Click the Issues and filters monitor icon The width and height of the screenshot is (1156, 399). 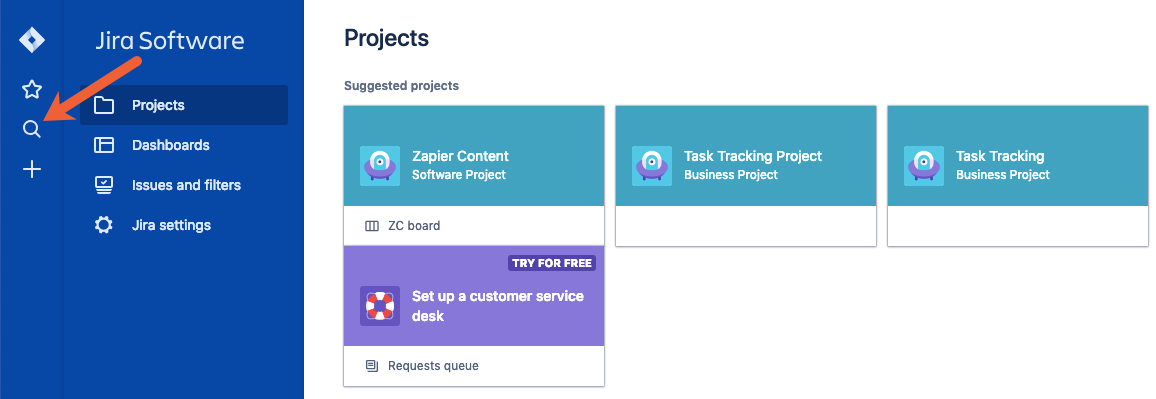tap(104, 185)
